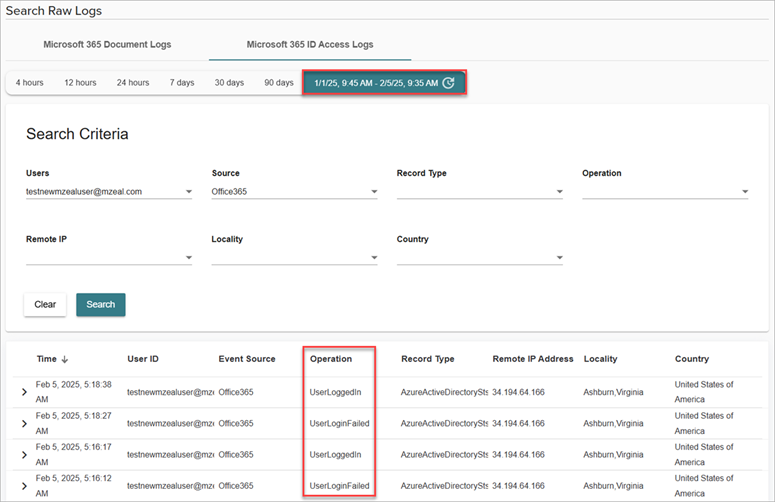
Task: Pick the 90 days time range
Action: (278, 83)
